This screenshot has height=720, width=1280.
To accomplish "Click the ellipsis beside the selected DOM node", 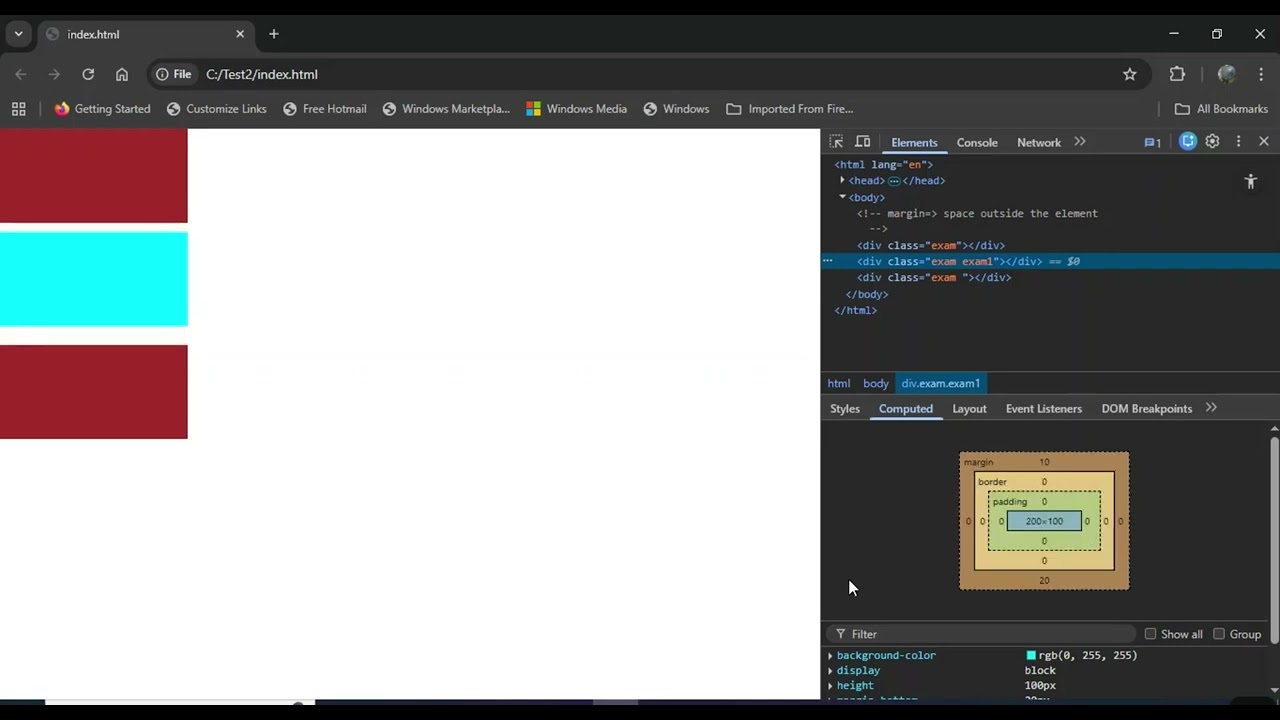I will [x=827, y=261].
